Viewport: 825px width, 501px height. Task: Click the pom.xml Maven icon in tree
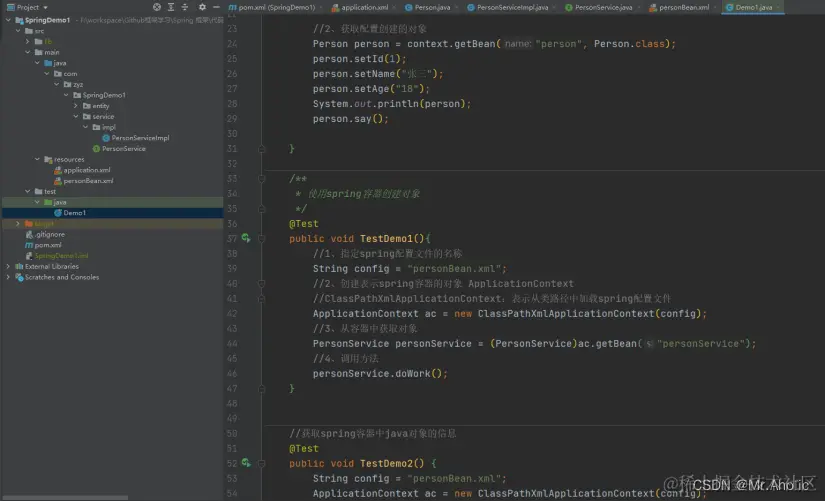[29, 245]
